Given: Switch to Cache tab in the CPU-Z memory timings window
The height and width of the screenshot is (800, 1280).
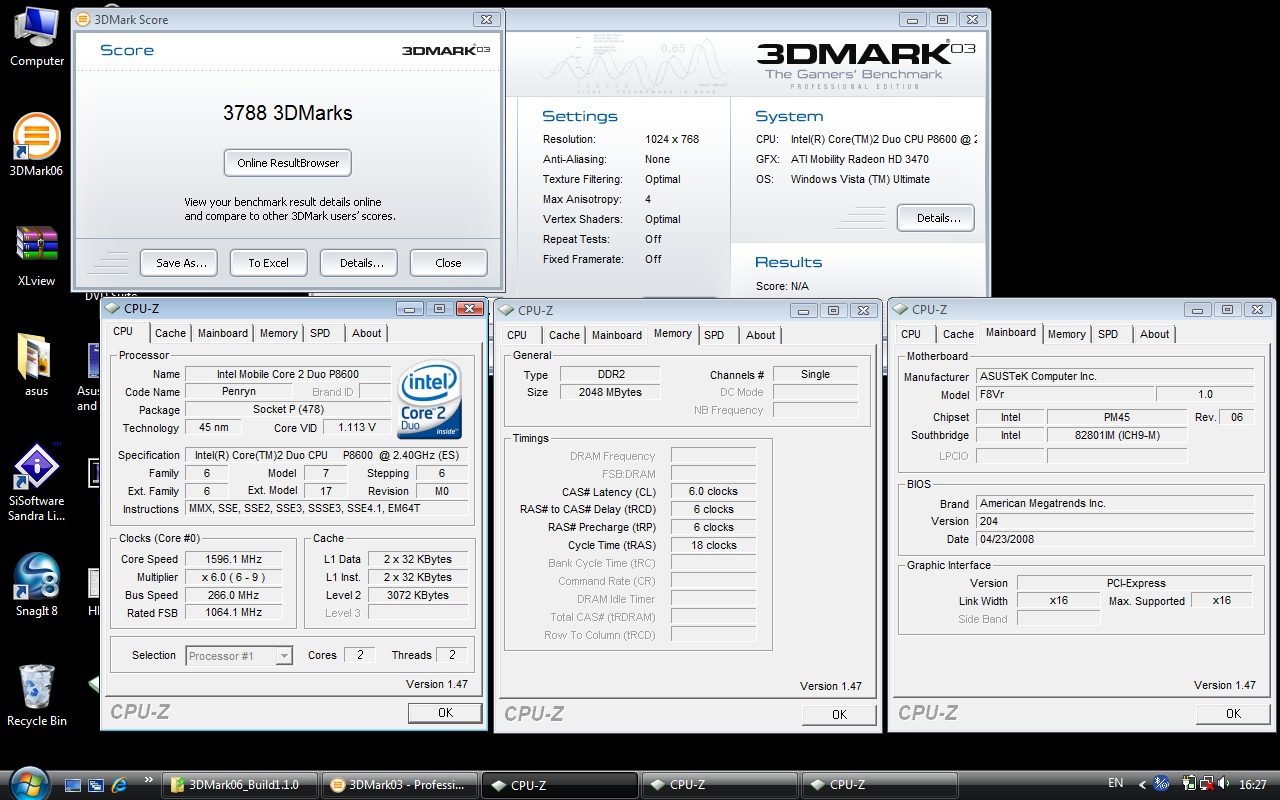Looking at the screenshot, I should point(564,335).
